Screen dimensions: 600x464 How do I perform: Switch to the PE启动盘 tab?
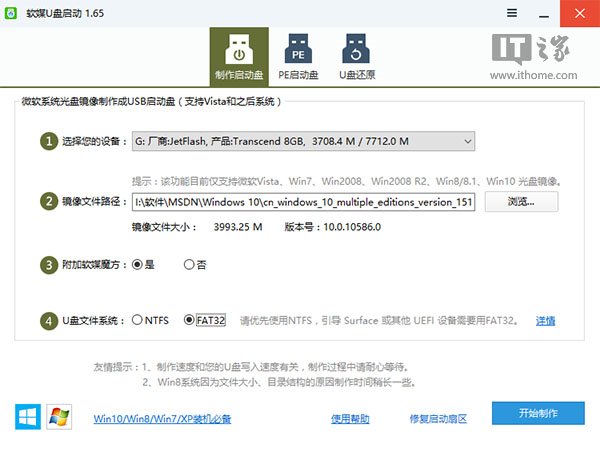(x=298, y=57)
